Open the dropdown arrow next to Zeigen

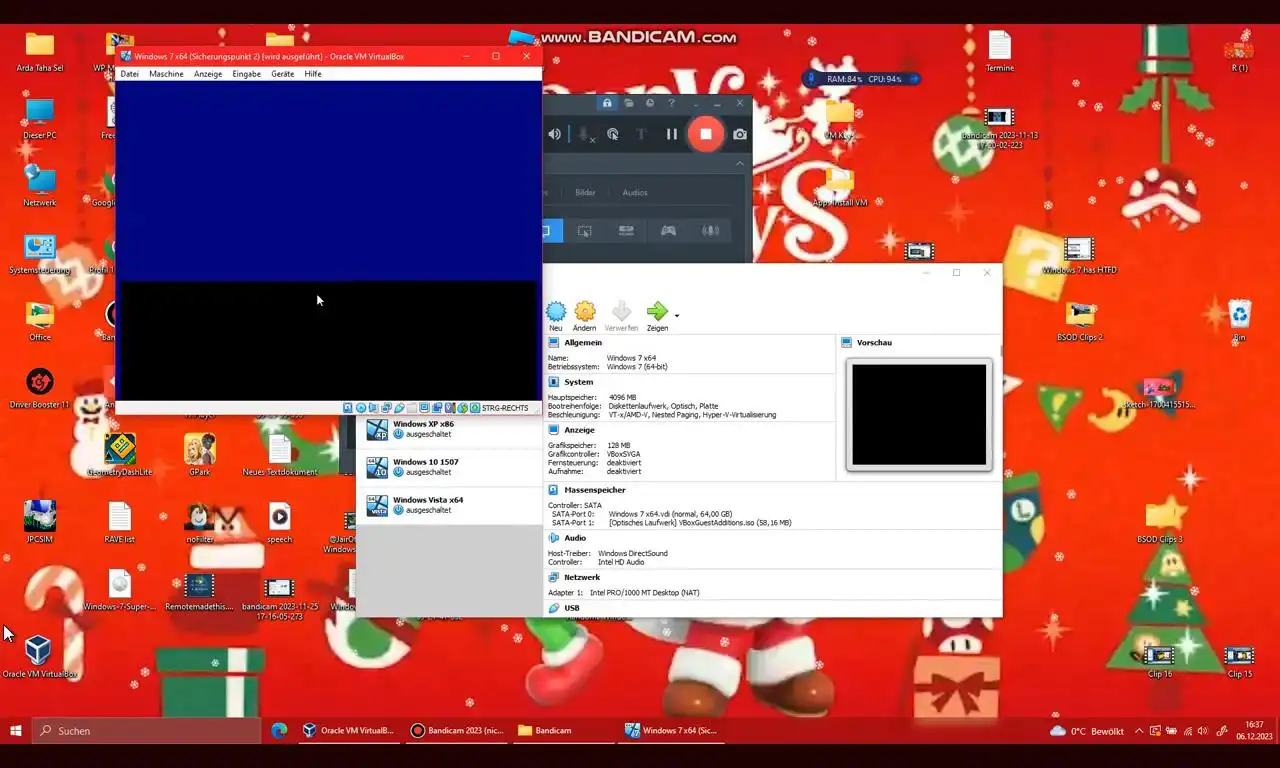click(677, 316)
